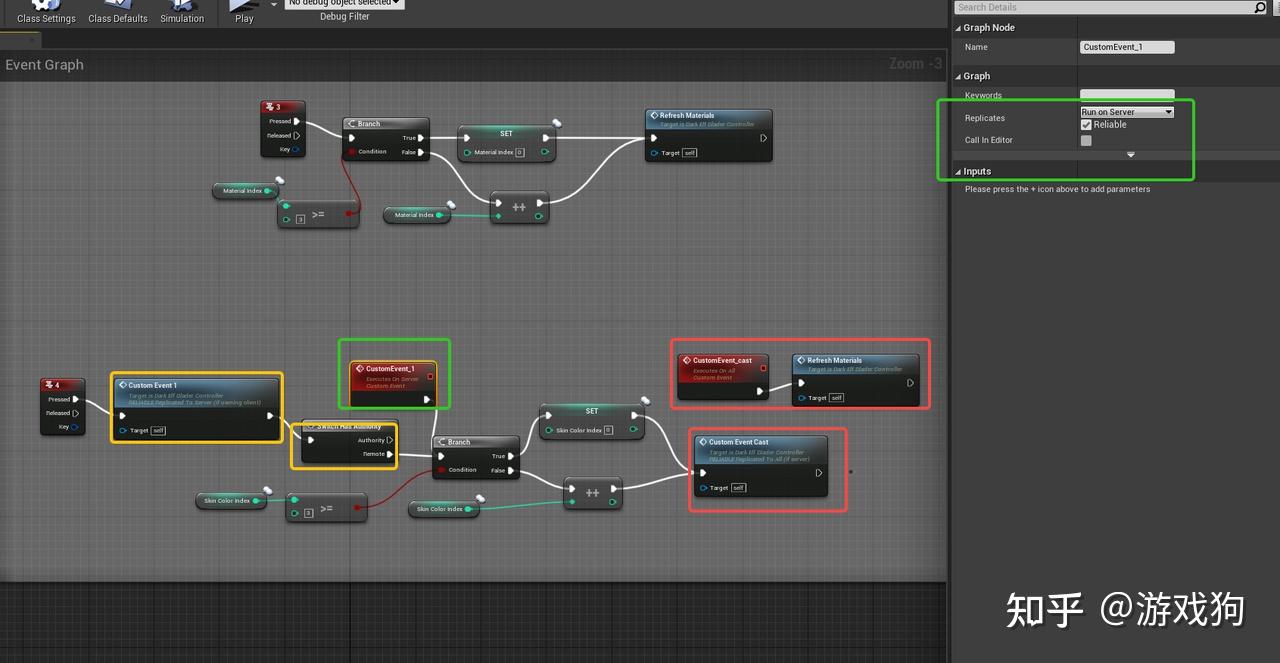This screenshot has height=663, width=1280.
Task: Click the True pin on the upper Branch node
Action: coord(421,138)
